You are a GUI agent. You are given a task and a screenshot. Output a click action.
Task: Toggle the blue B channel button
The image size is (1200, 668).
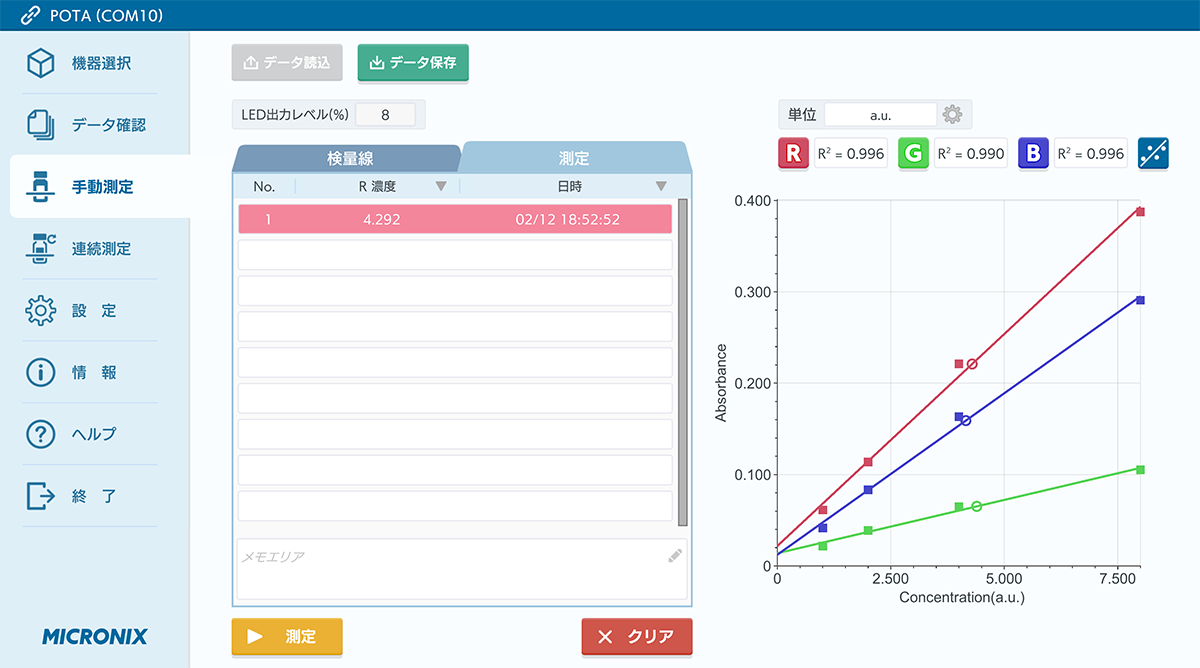pos(1033,154)
